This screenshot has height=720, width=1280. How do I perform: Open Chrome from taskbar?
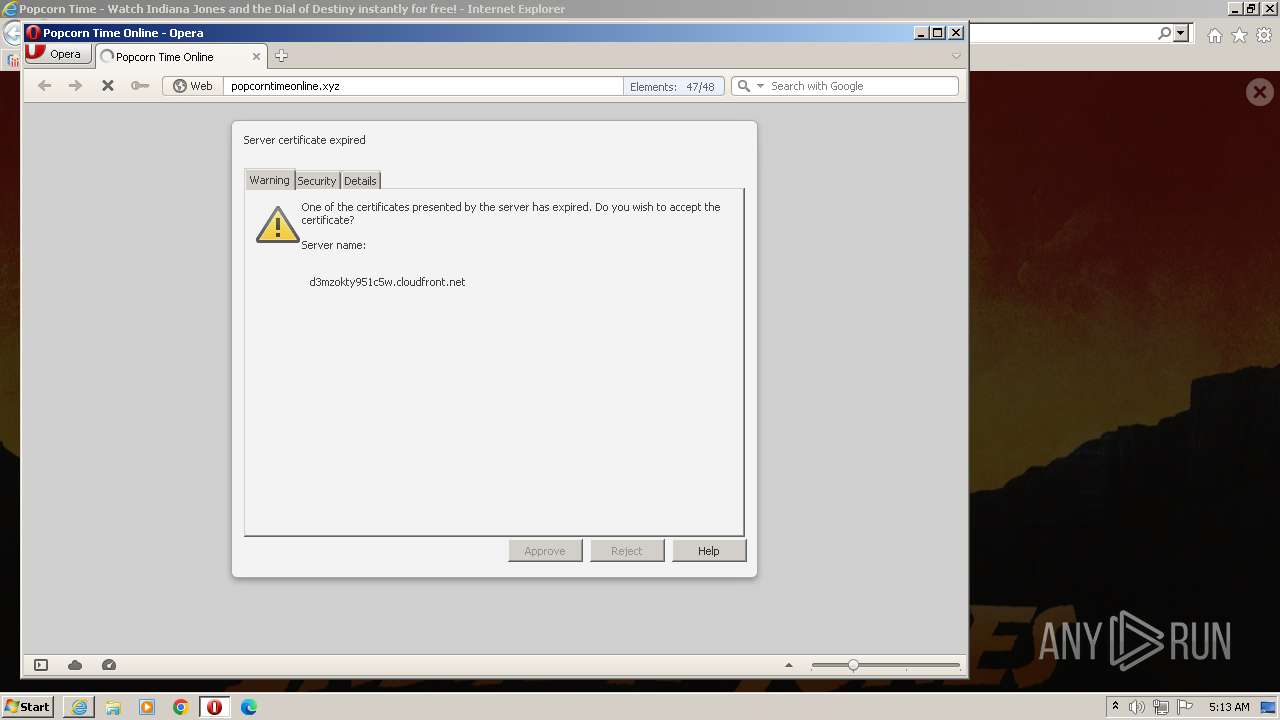pos(181,707)
